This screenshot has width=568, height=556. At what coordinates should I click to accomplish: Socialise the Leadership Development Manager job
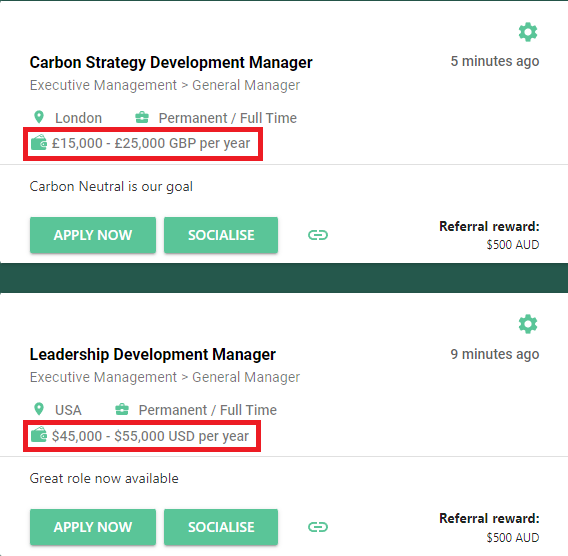221,527
